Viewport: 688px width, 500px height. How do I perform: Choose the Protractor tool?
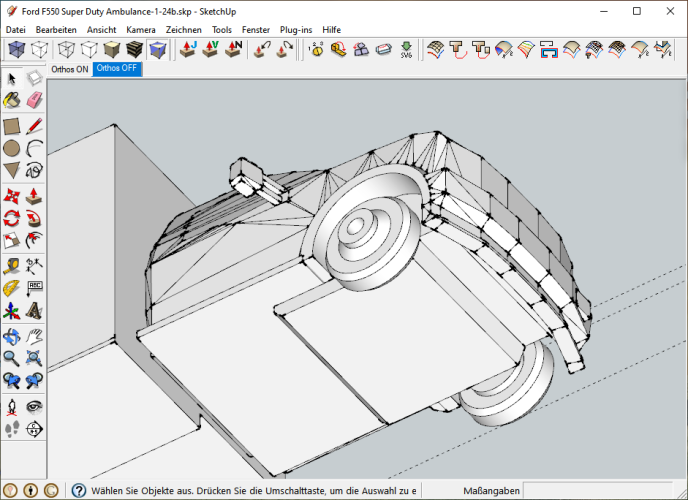click(12, 288)
